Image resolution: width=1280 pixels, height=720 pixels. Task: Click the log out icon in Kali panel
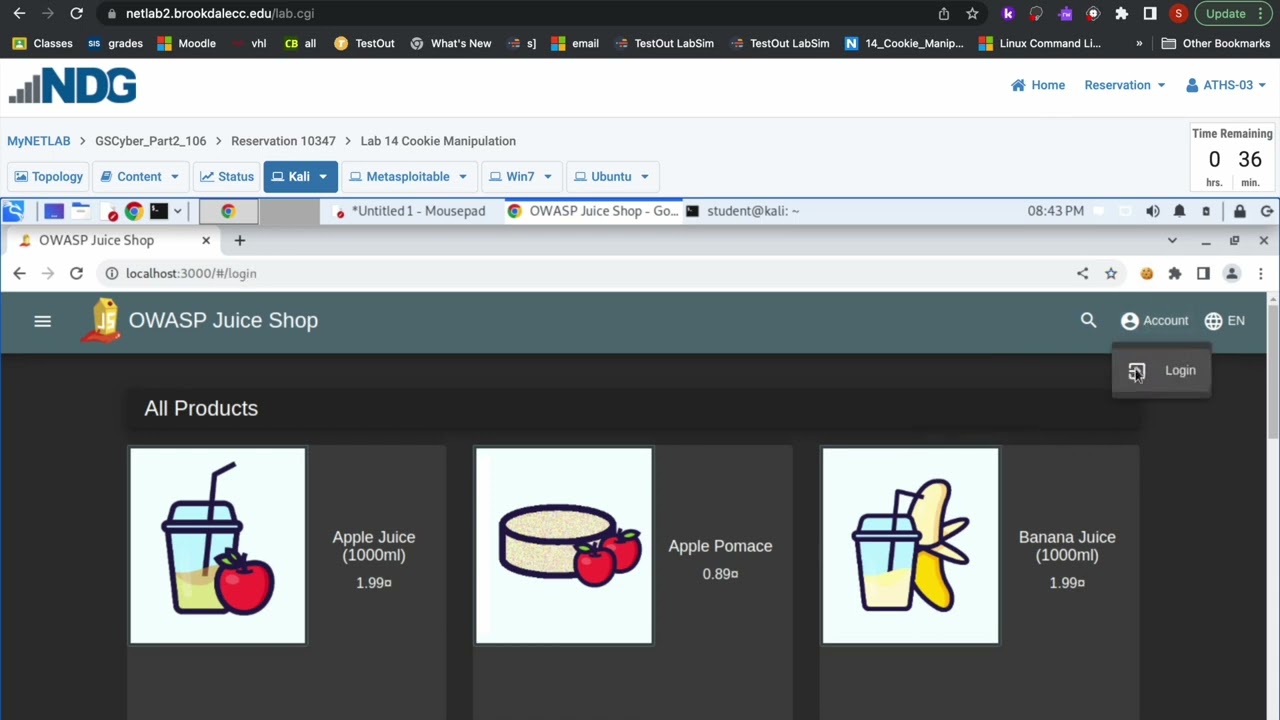coord(1266,211)
